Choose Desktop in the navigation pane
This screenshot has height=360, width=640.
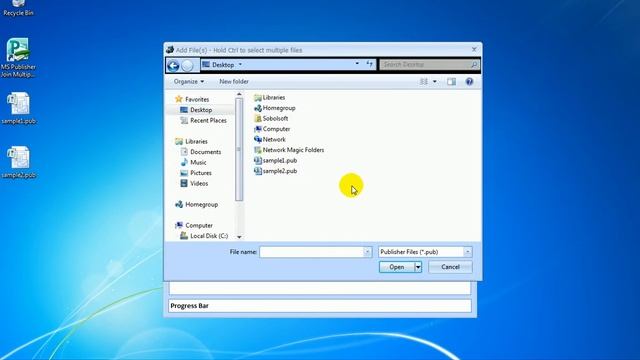click(196, 110)
